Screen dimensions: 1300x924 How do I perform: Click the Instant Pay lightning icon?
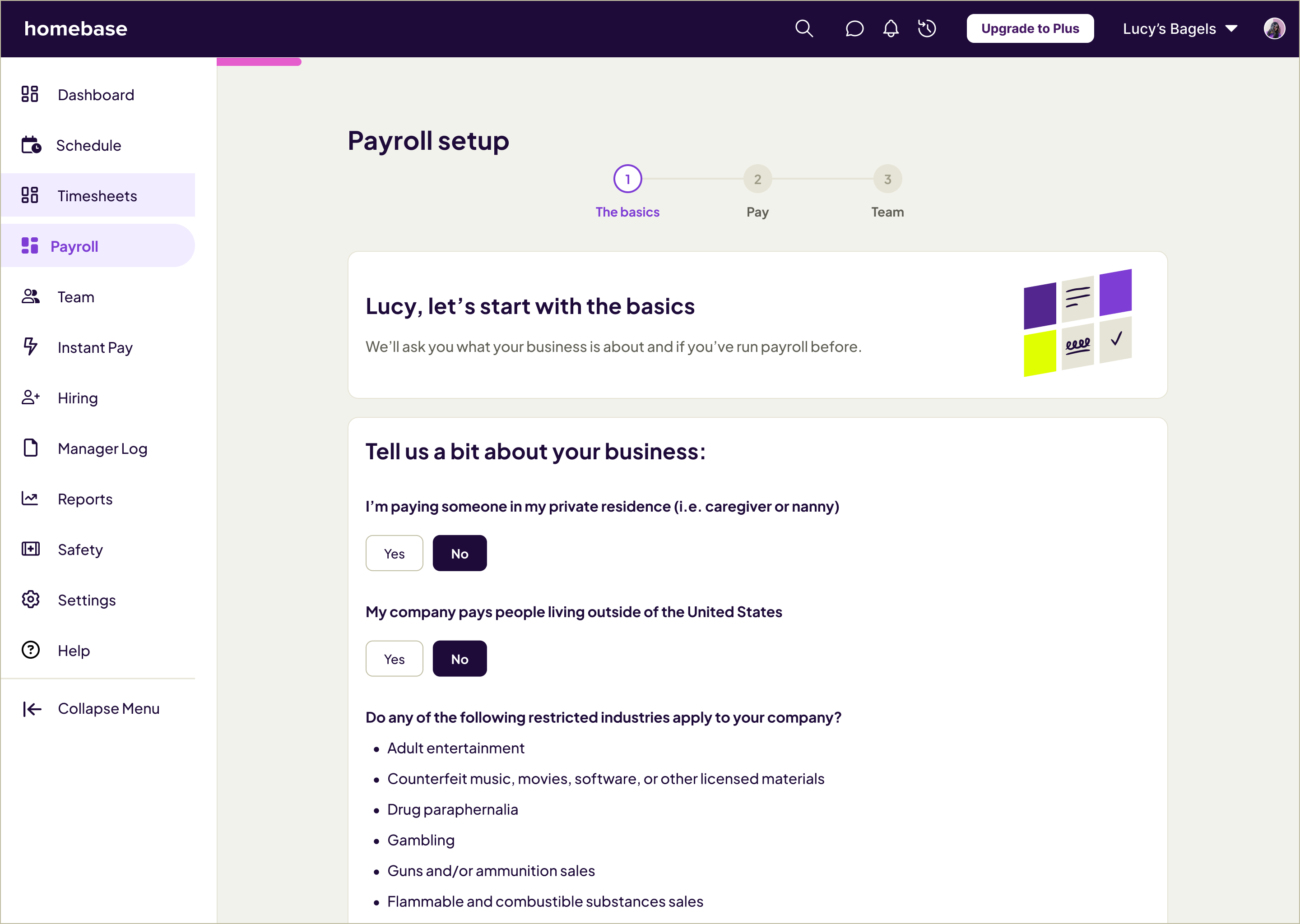30,347
